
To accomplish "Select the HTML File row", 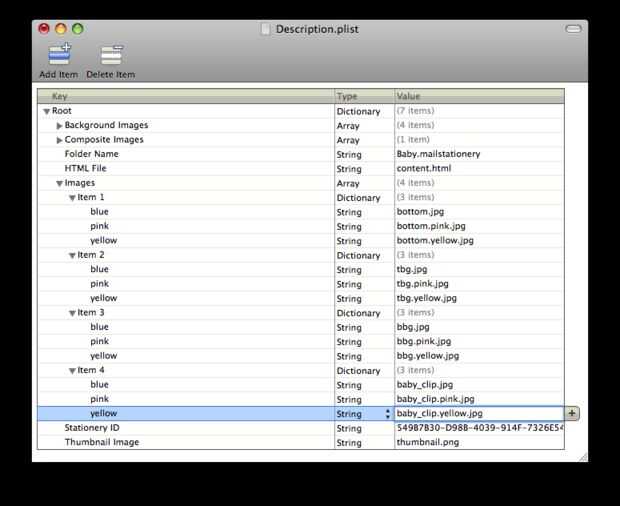I will click(301, 168).
